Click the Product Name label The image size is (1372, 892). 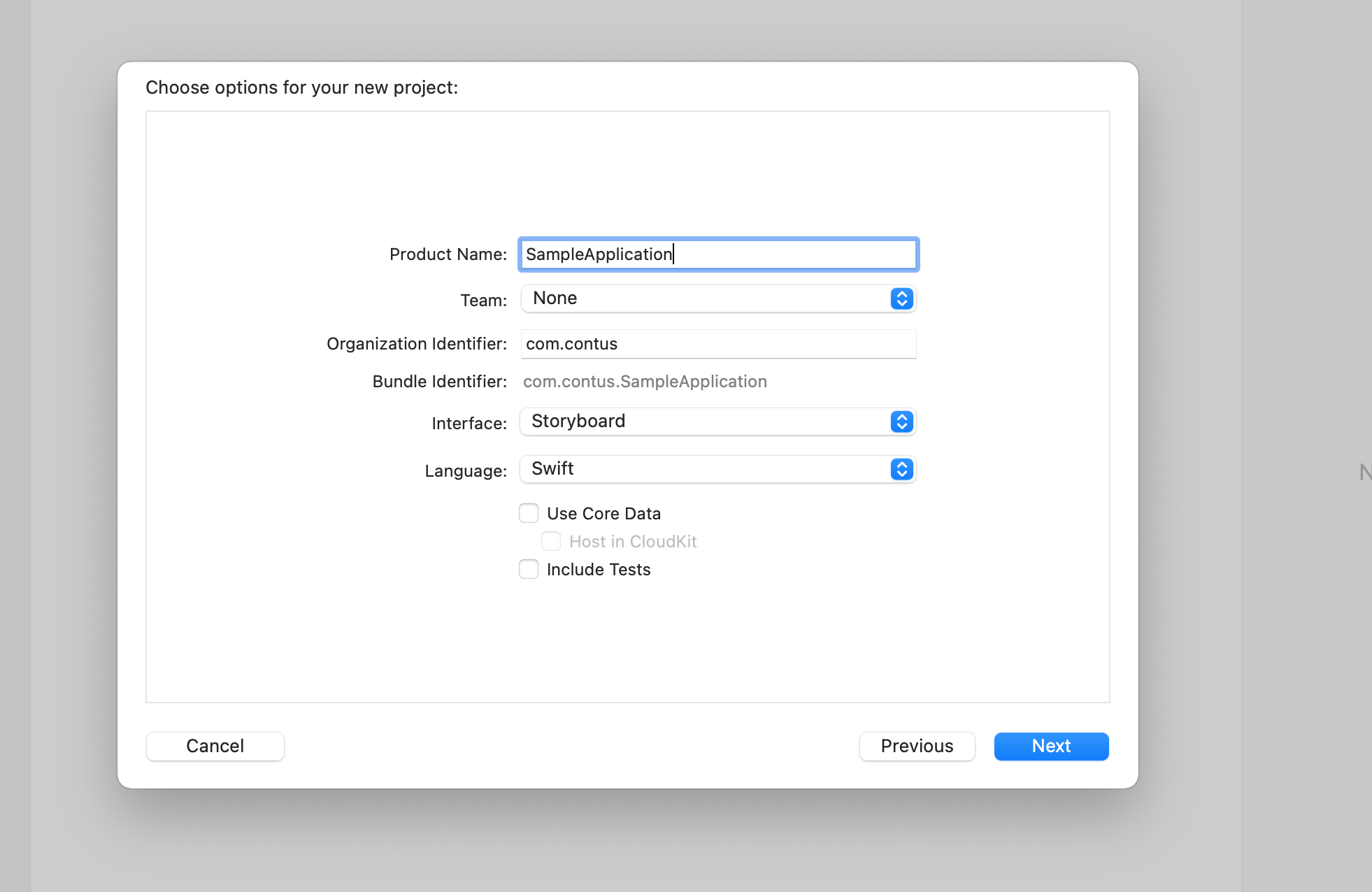(448, 254)
